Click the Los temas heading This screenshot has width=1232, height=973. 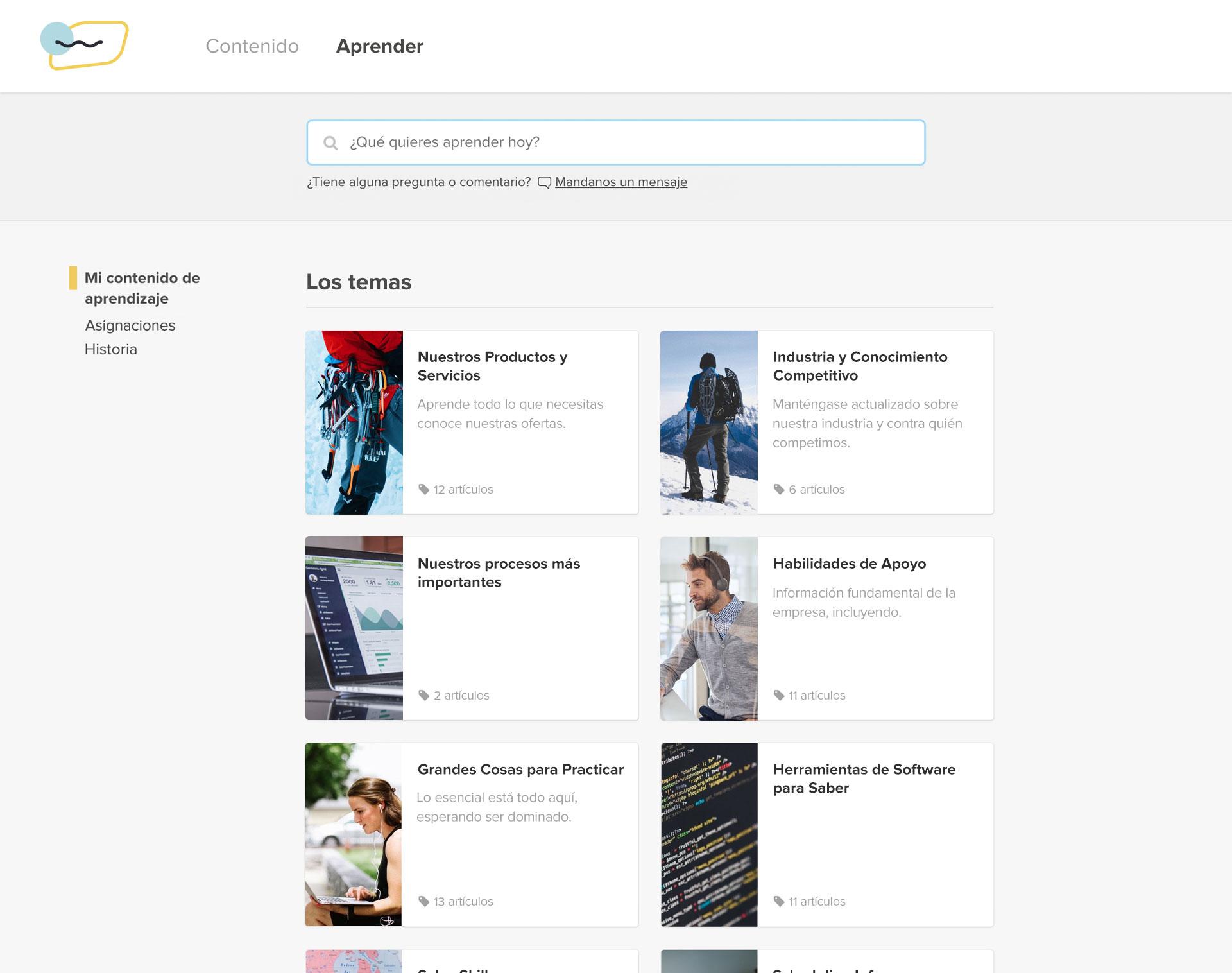point(359,282)
